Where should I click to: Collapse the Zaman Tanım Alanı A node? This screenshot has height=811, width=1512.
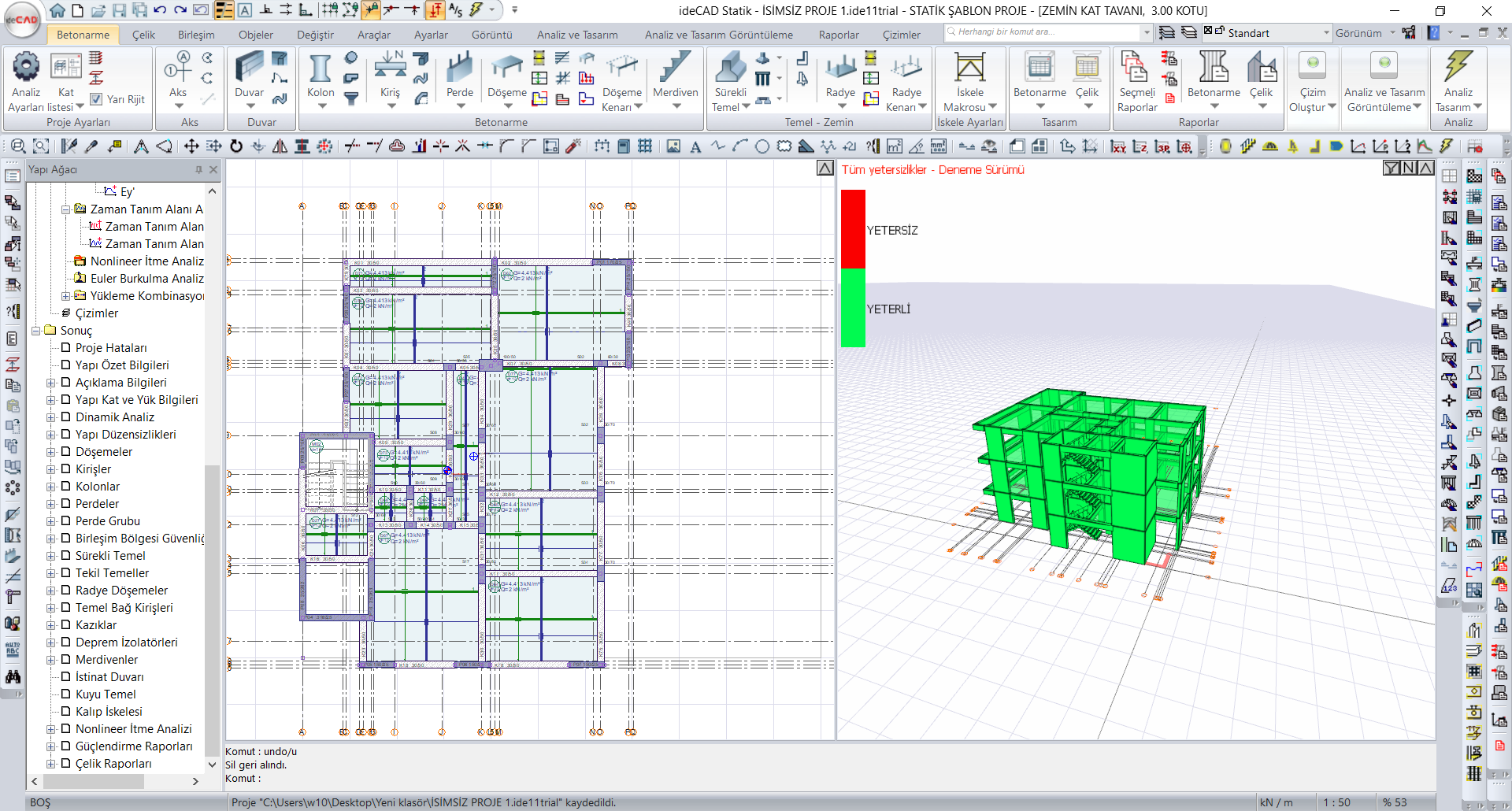65,209
